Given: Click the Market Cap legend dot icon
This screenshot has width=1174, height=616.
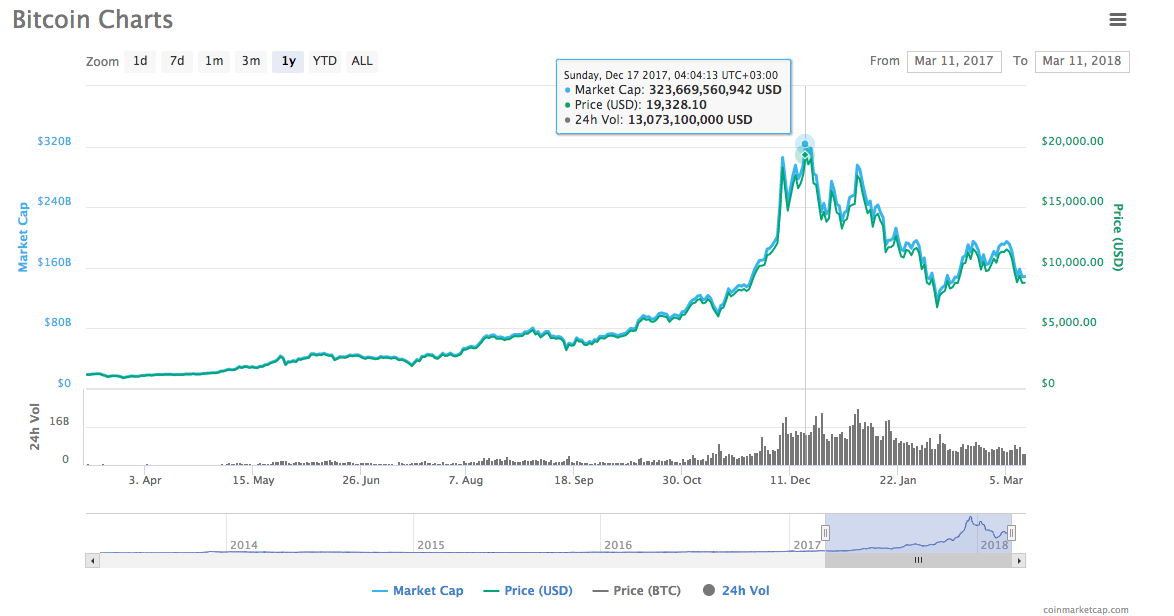Looking at the screenshot, I should pyautogui.click(x=380, y=590).
